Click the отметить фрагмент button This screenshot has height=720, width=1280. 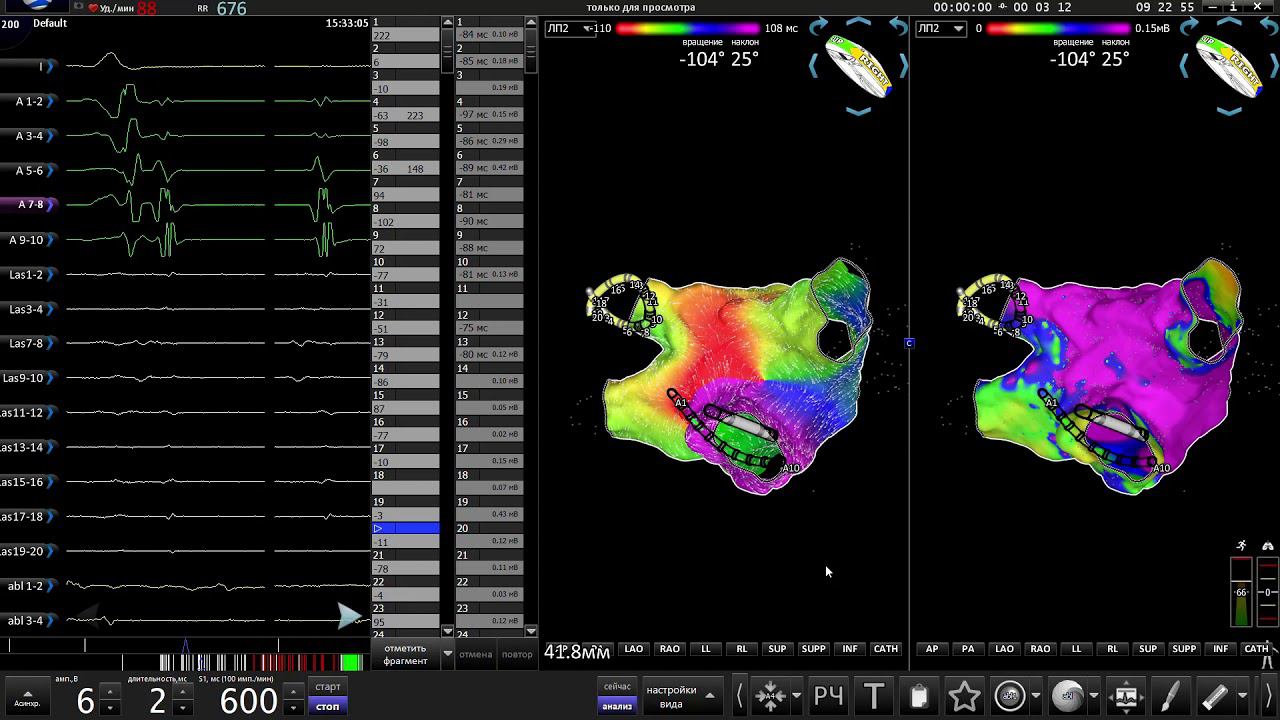(405, 654)
